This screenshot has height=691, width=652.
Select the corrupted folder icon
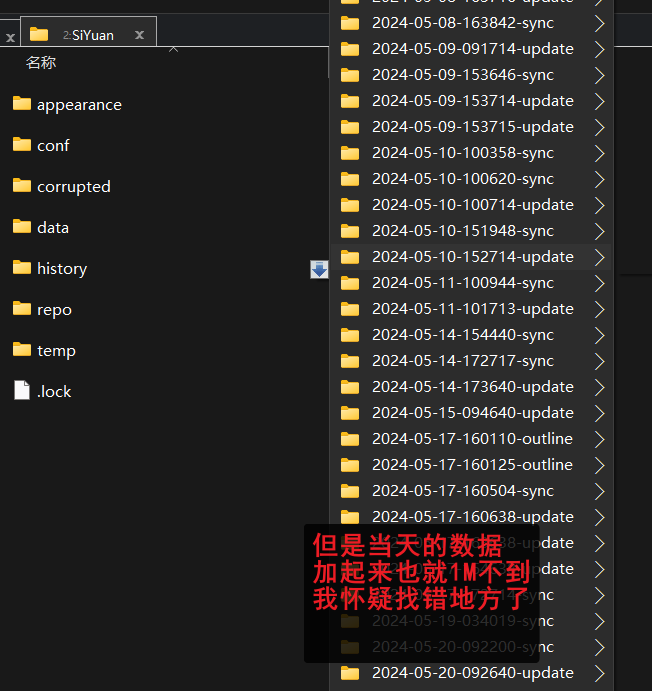pyautogui.click(x=22, y=186)
